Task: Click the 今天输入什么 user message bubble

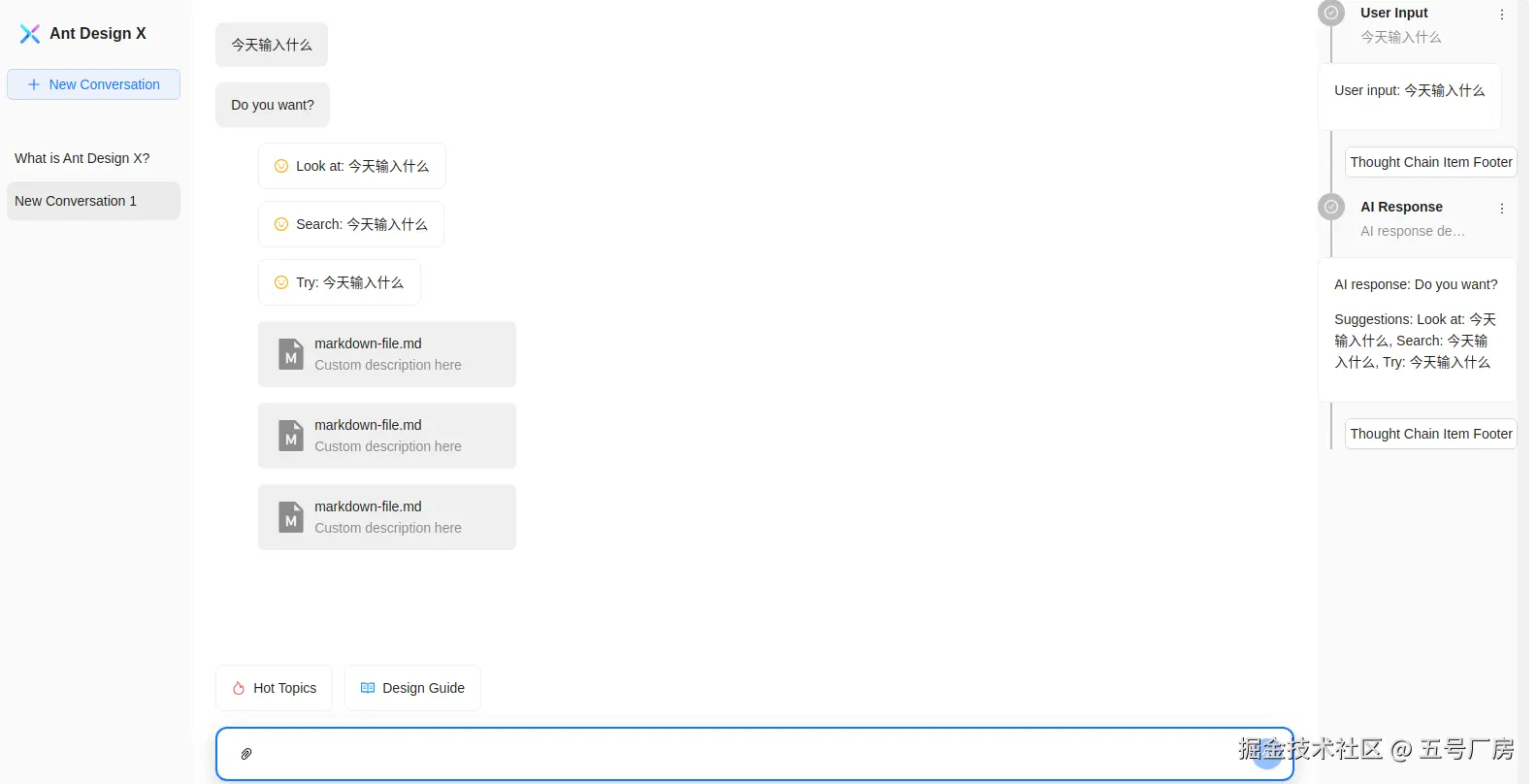Action: pyautogui.click(x=272, y=45)
